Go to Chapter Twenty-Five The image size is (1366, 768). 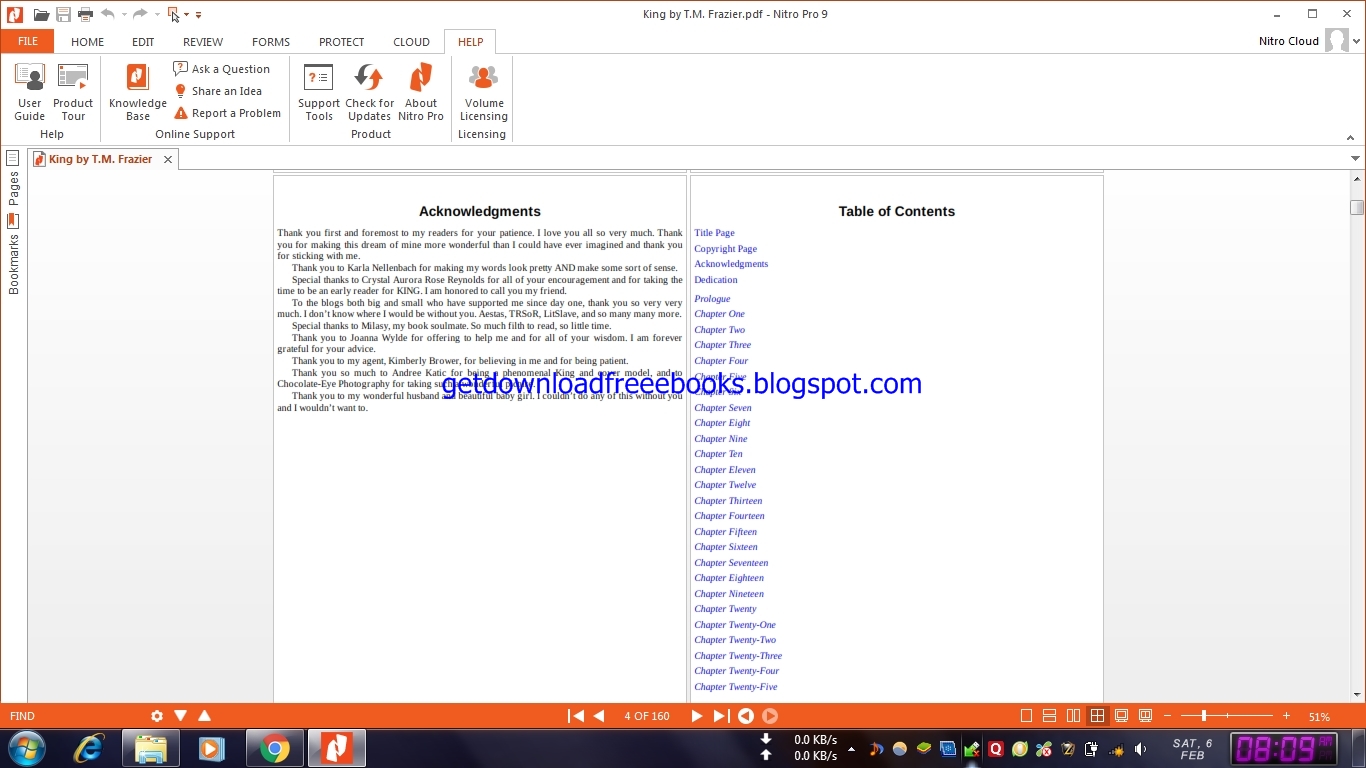point(736,687)
